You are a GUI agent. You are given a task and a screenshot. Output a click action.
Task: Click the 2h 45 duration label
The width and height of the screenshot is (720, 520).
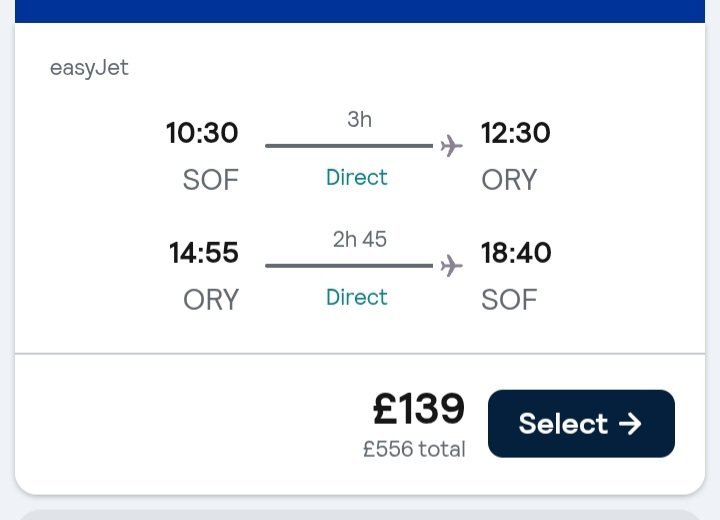359,240
